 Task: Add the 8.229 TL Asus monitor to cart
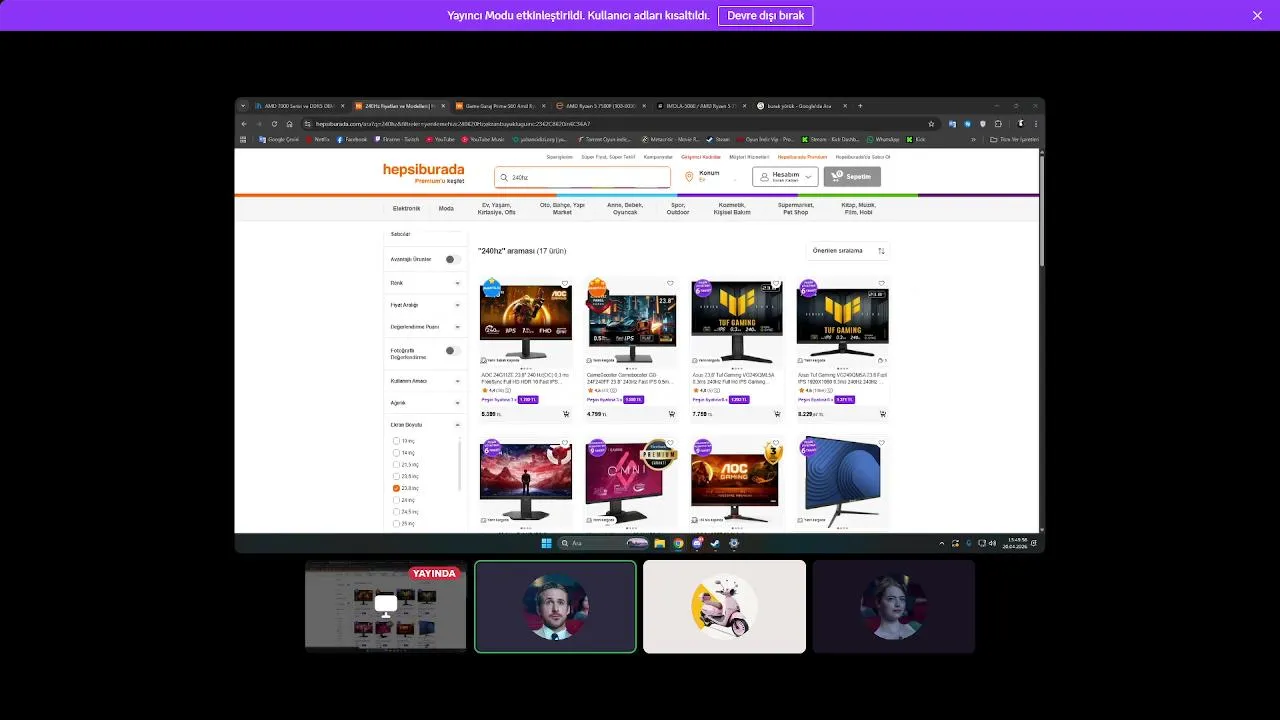coord(883,414)
